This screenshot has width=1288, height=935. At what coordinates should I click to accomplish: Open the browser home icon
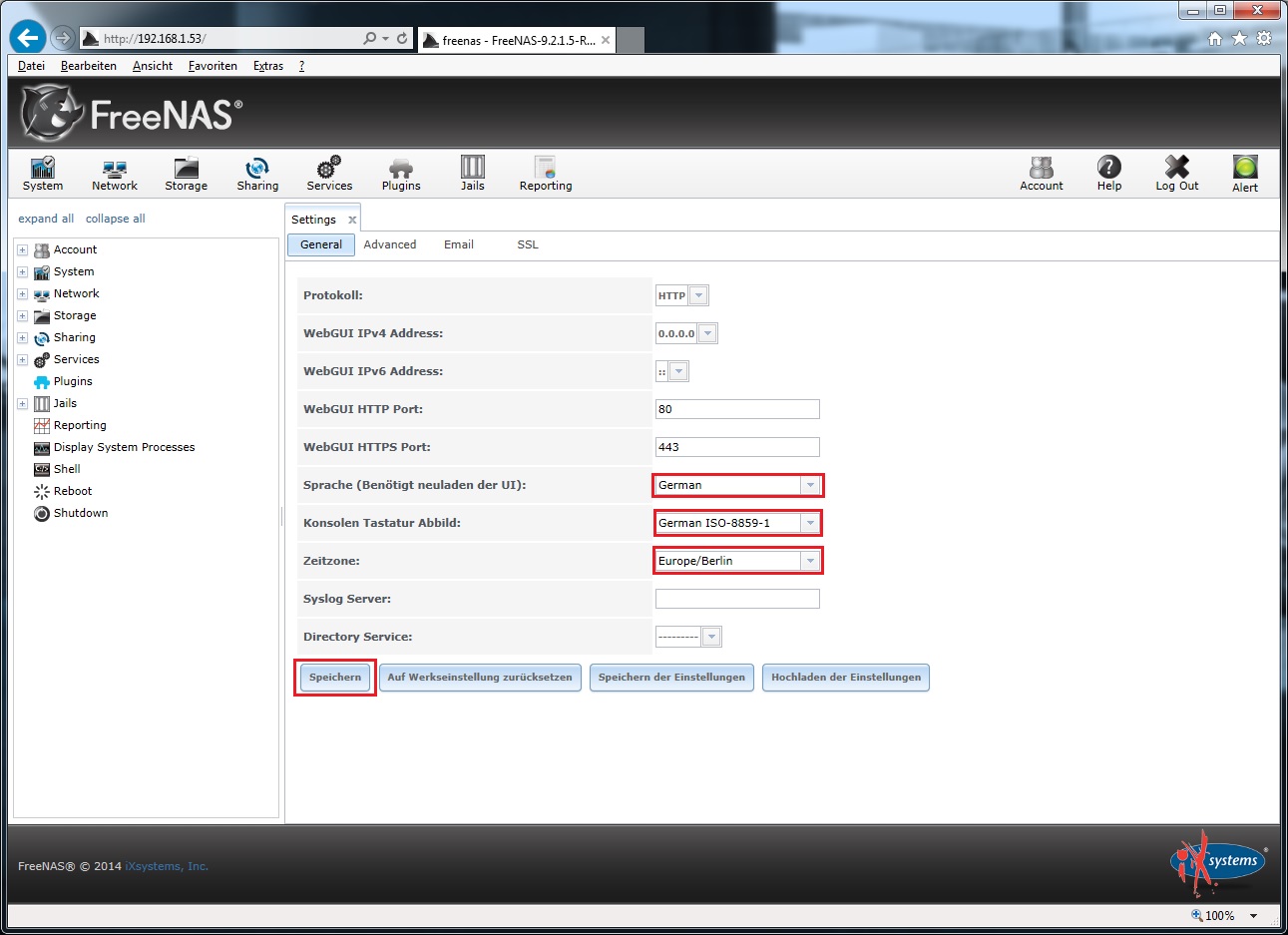tap(1214, 38)
